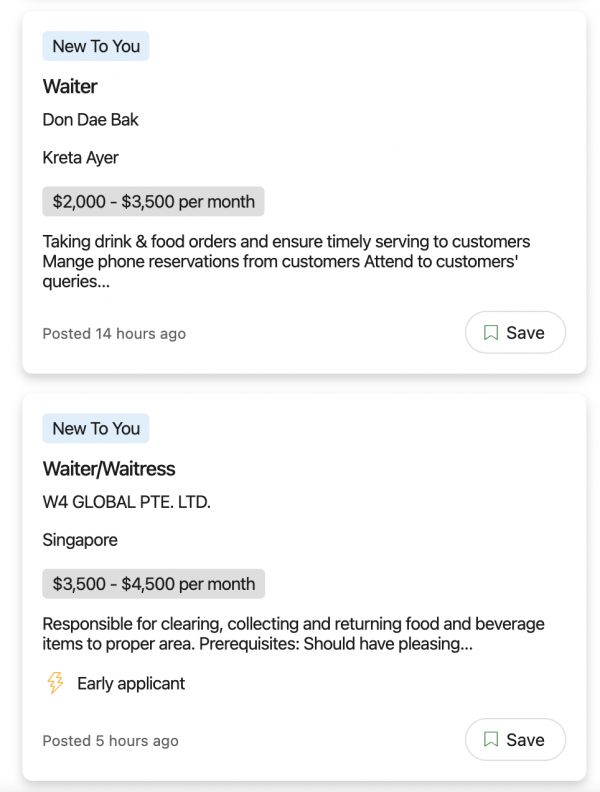Click the Kreta Ayer location text

[x=80, y=157]
